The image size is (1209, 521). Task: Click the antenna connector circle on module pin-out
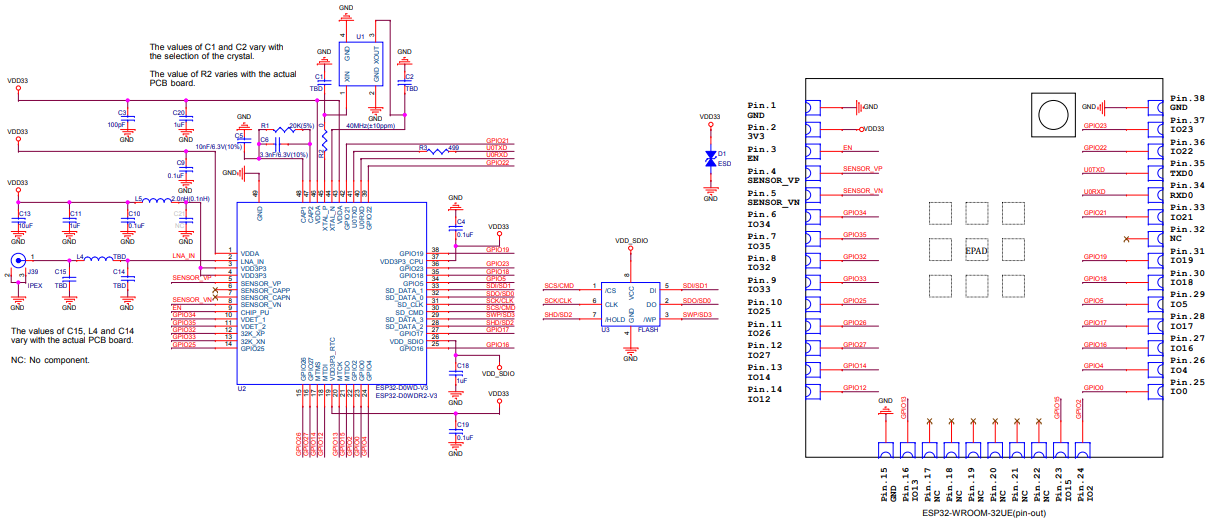(x=1051, y=113)
